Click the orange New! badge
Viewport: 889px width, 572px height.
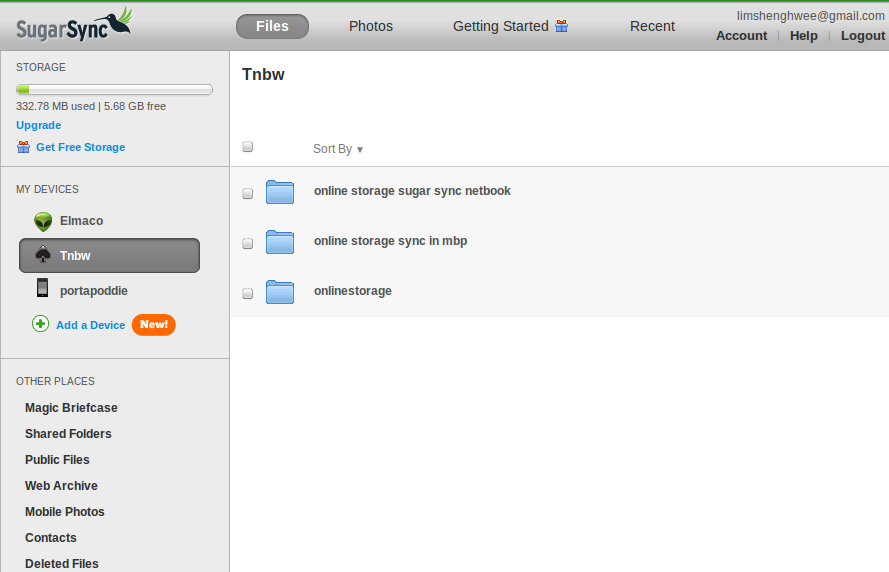pyautogui.click(x=154, y=325)
